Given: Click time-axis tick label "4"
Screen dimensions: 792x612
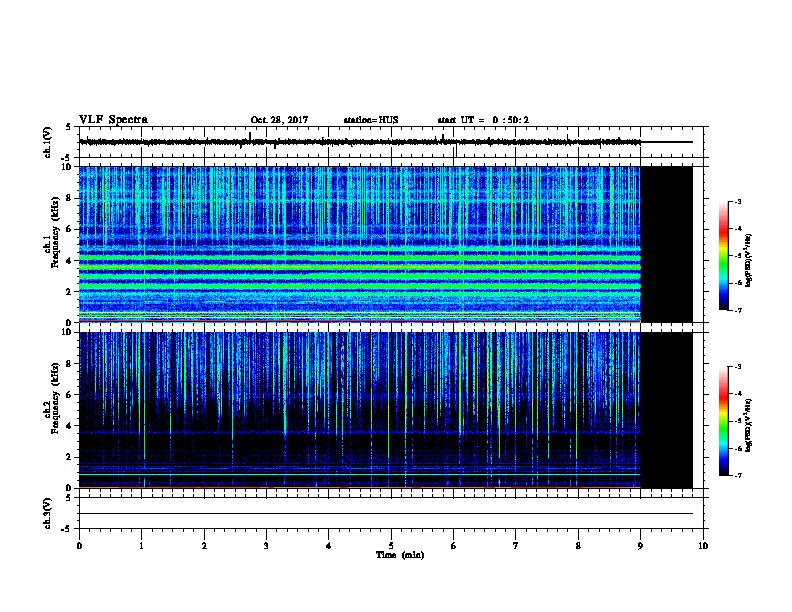Looking at the screenshot, I should pyautogui.click(x=329, y=545).
